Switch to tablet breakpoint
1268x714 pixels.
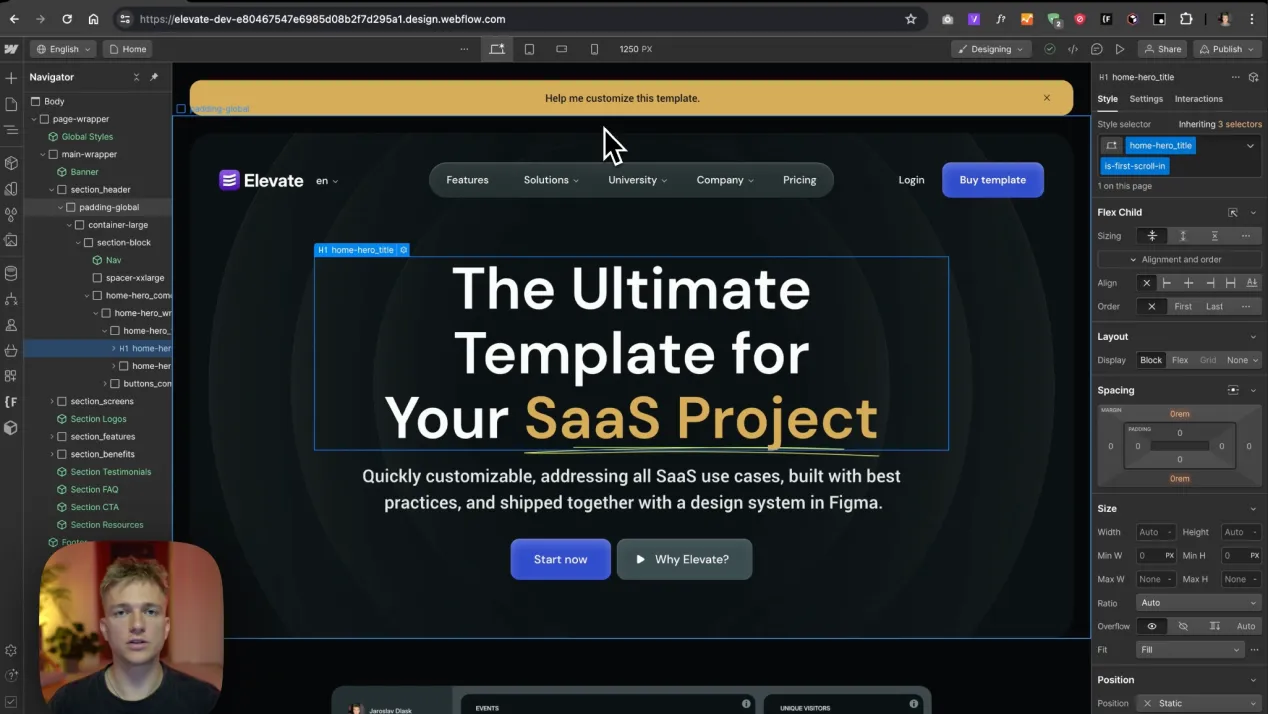[529, 49]
